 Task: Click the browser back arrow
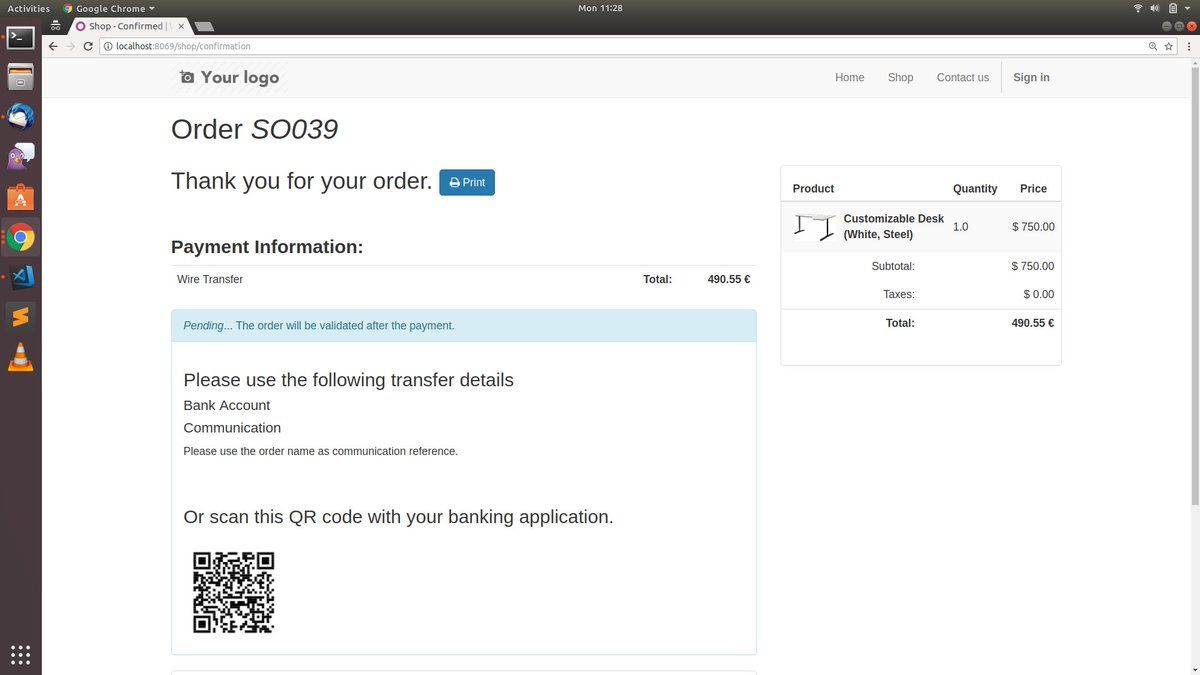[53, 46]
